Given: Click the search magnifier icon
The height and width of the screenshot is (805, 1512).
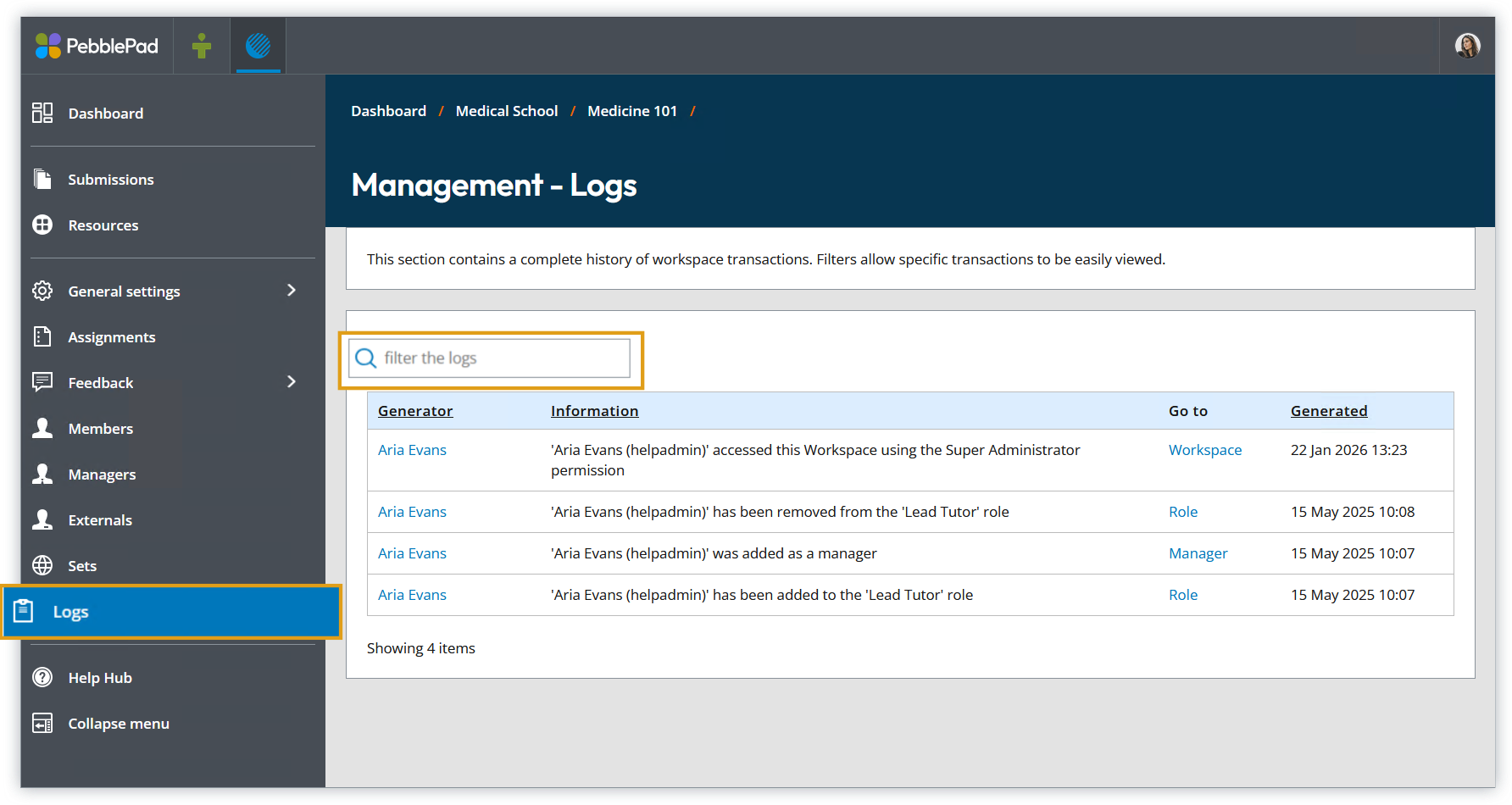Looking at the screenshot, I should click(x=366, y=358).
